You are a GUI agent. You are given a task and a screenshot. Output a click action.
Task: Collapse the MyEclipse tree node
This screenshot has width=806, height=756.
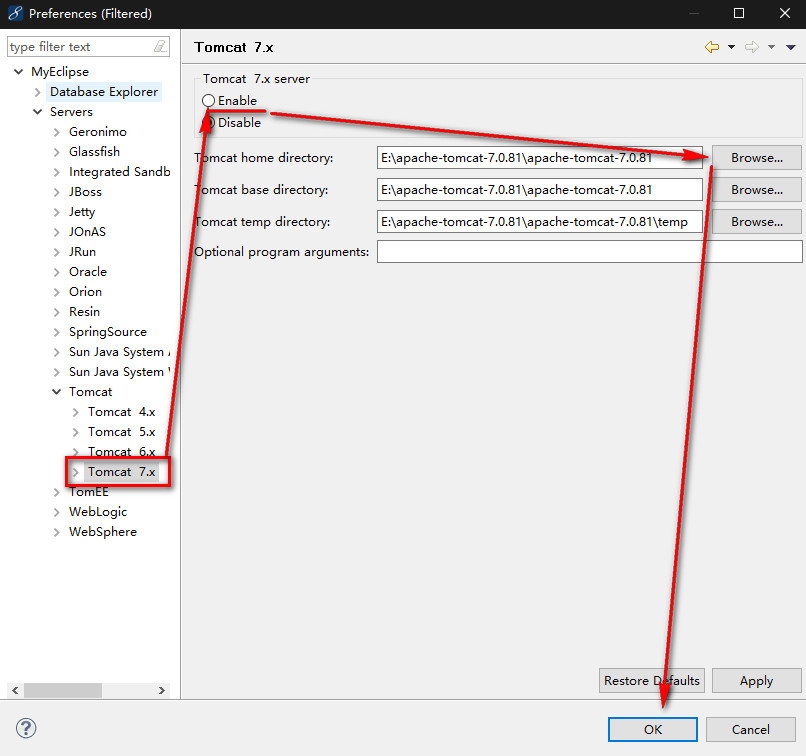19,71
